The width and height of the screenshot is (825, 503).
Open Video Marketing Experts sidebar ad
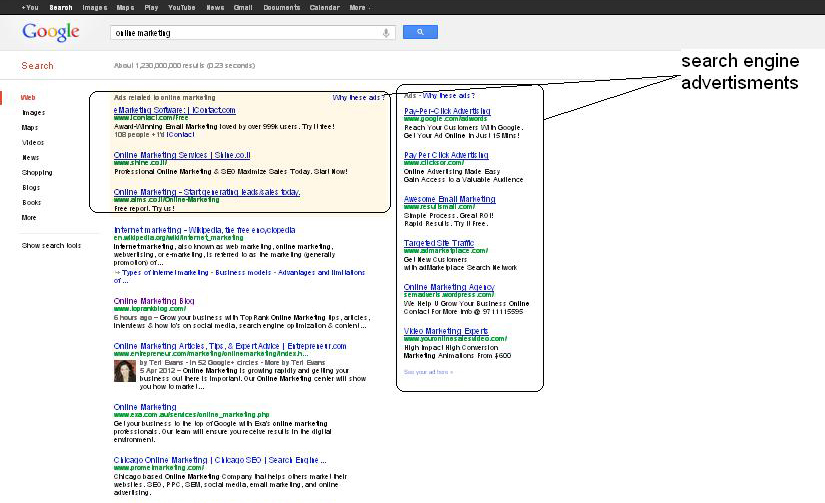click(446, 331)
